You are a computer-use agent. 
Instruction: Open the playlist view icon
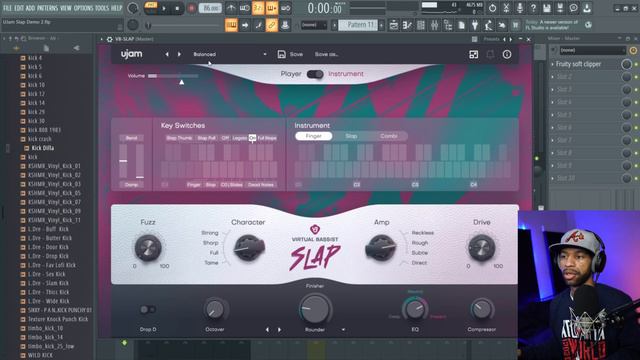(x=393, y=25)
